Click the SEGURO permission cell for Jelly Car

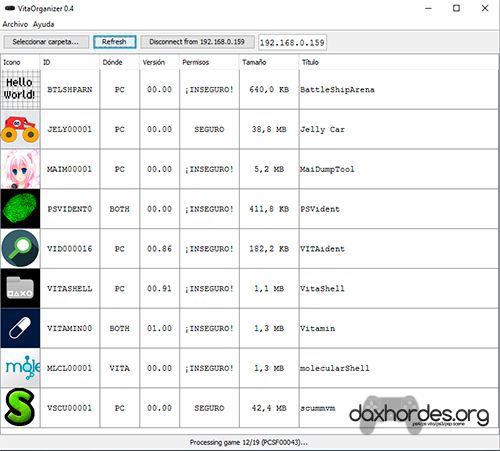[209, 129]
